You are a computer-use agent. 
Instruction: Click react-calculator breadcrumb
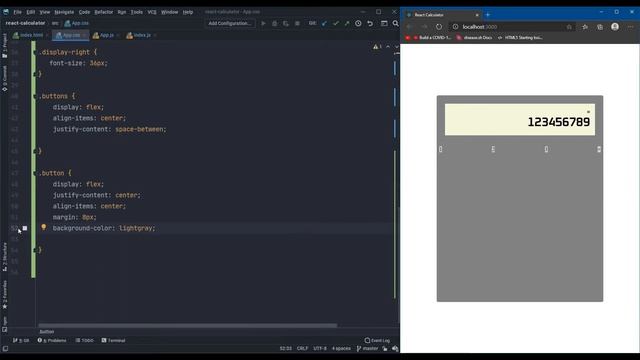coord(25,23)
